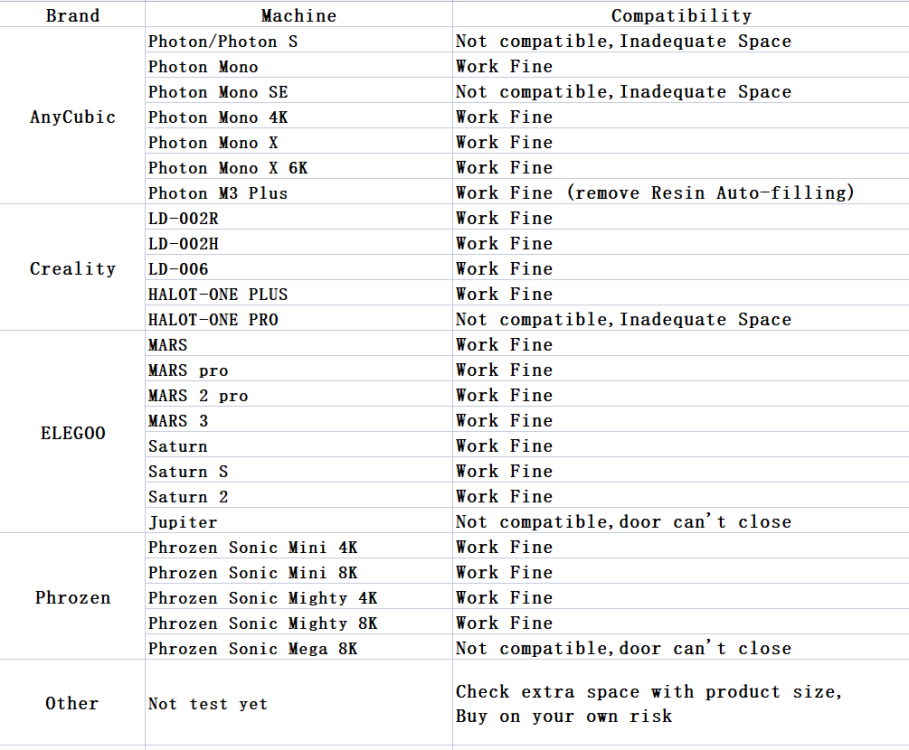Click the 'Not test yet' cell
Viewport: 909px width, 750px height.
tap(208, 704)
